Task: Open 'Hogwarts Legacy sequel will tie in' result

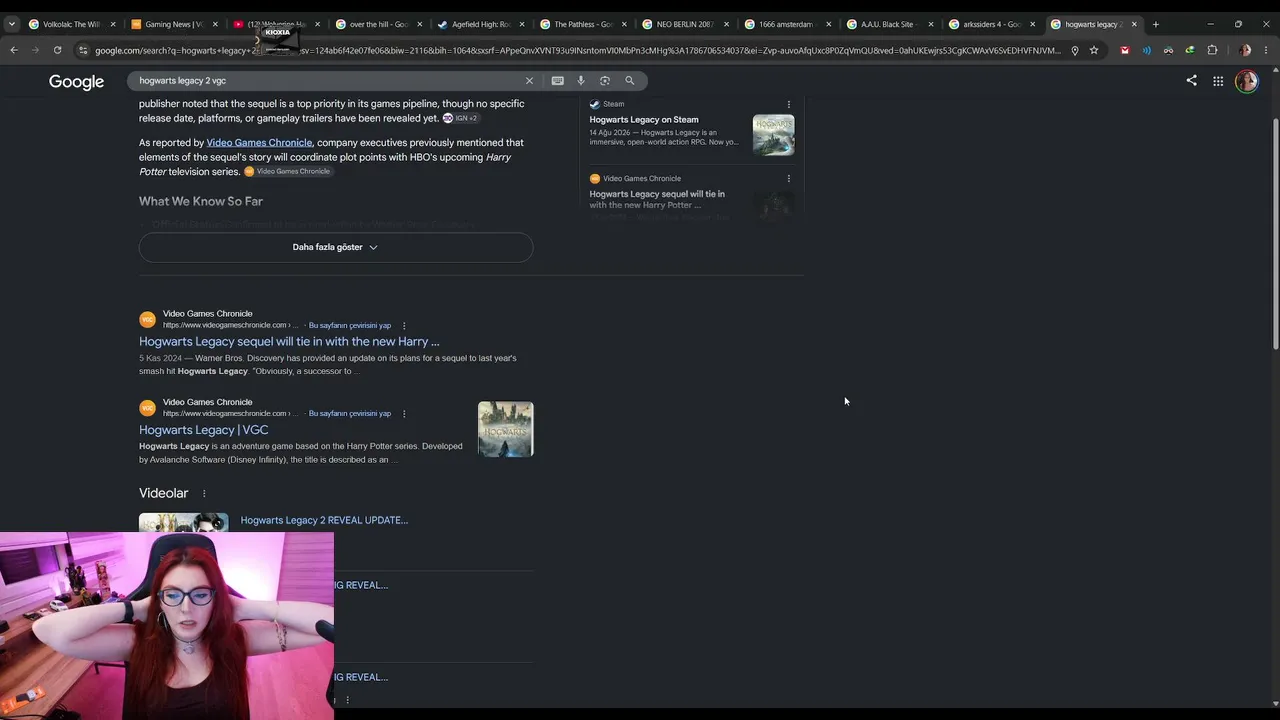Action: click(x=289, y=342)
